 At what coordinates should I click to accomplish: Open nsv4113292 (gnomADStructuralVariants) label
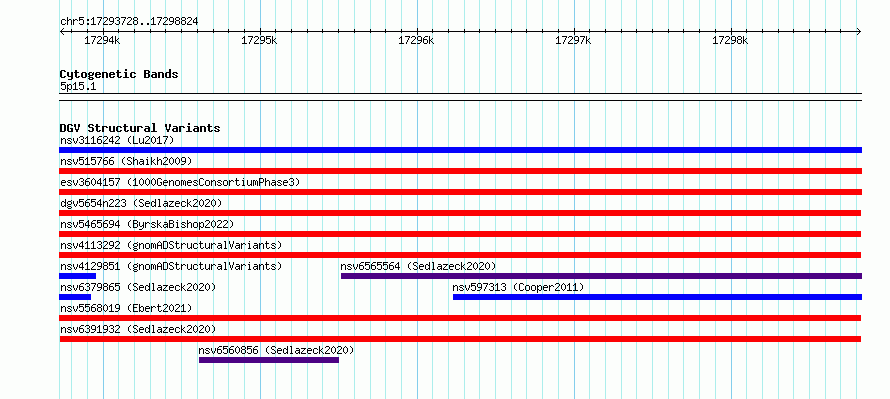pyautogui.click(x=171, y=245)
